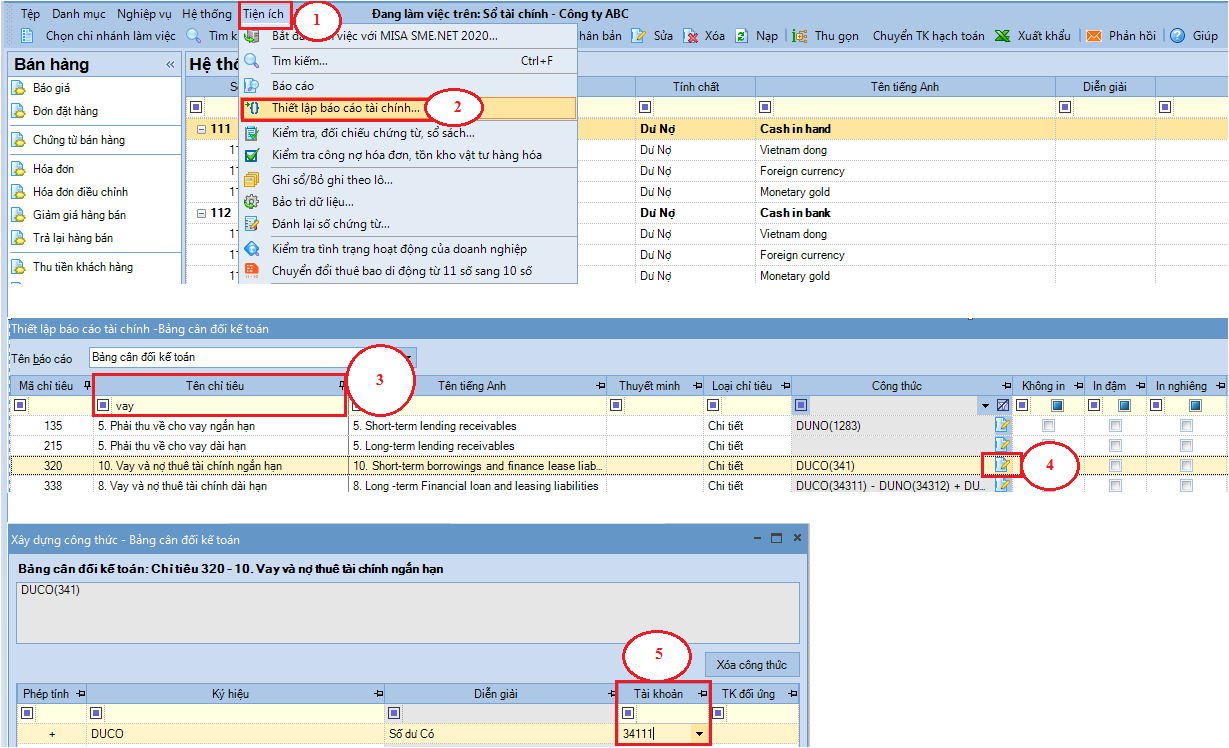Click Chuyển TK hạch toán toolbar button
1229x748 pixels.
point(928,36)
